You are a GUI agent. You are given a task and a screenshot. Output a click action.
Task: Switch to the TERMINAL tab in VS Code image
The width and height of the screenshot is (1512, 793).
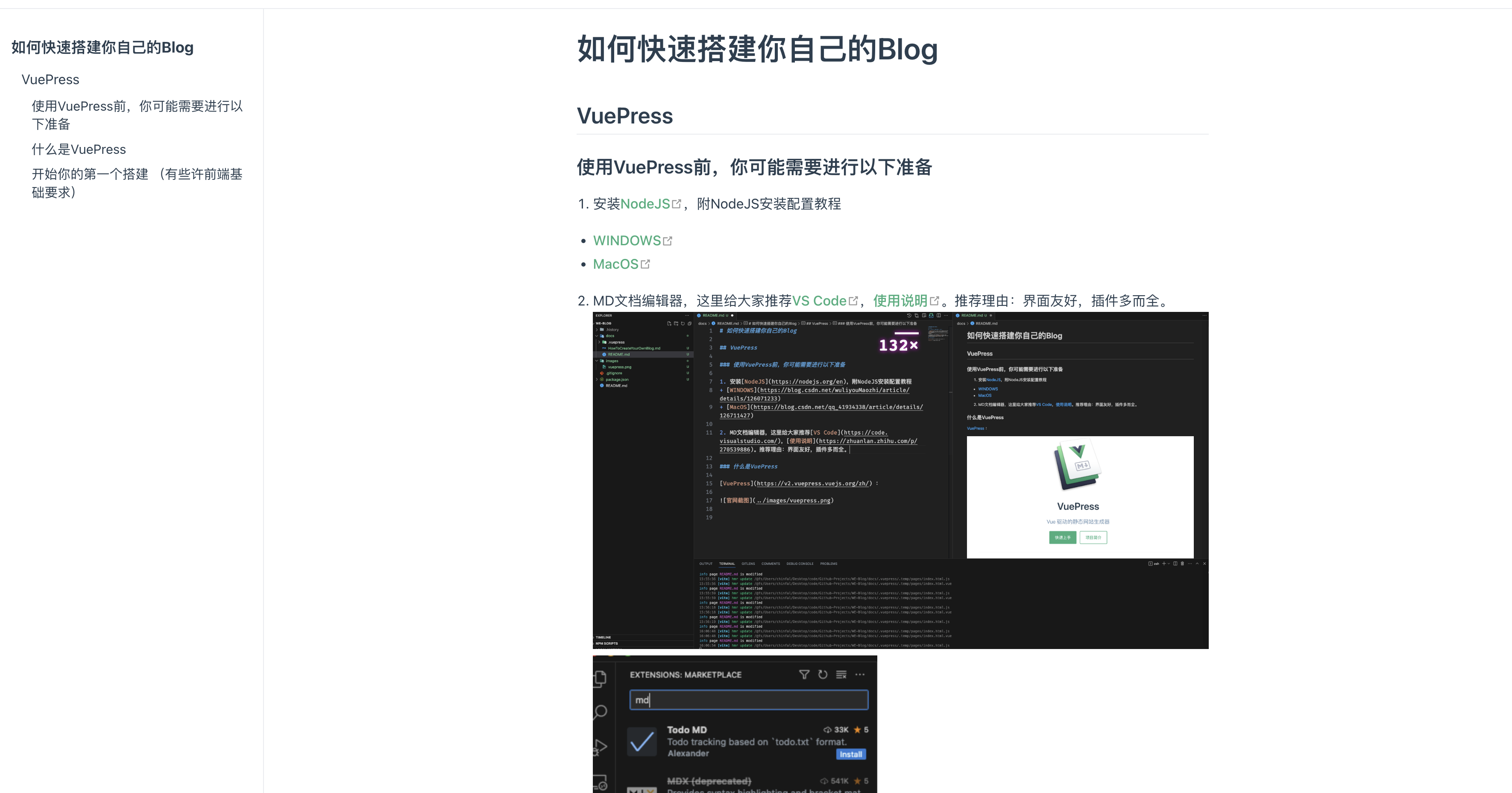(727, 564)
